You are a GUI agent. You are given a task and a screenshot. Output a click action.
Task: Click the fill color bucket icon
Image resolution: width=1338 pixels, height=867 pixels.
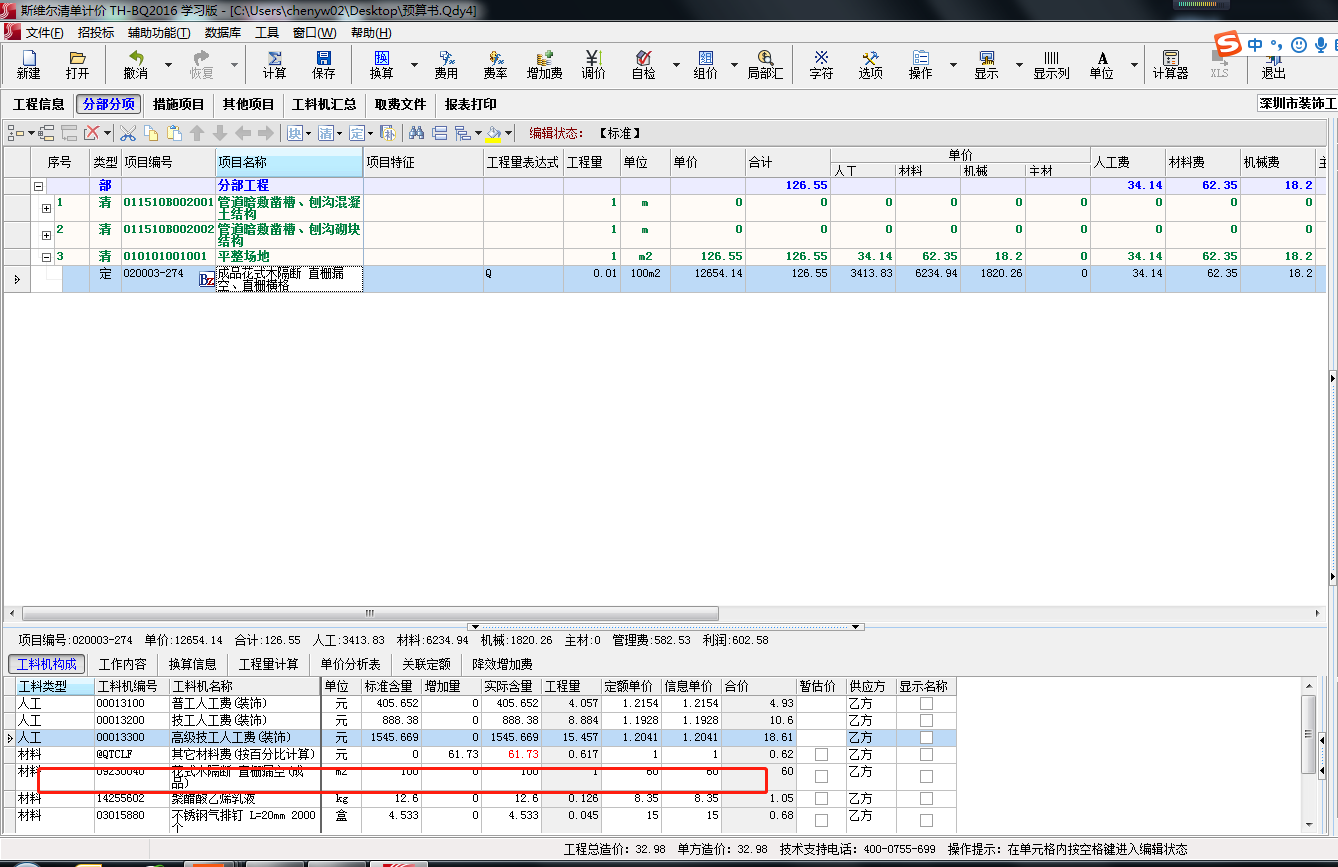coord(492,133)
